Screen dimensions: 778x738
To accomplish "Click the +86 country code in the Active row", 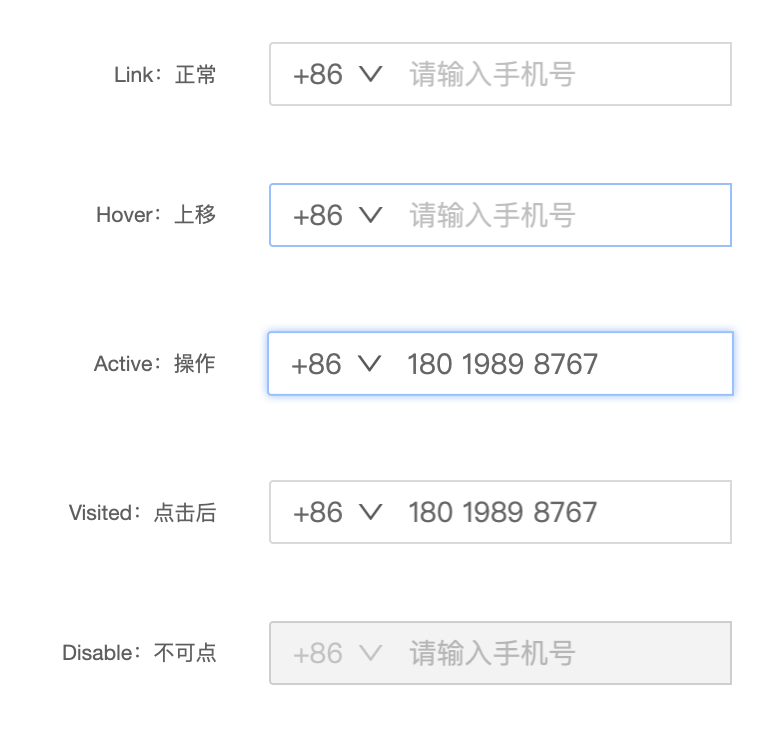I will click(316, 364).
